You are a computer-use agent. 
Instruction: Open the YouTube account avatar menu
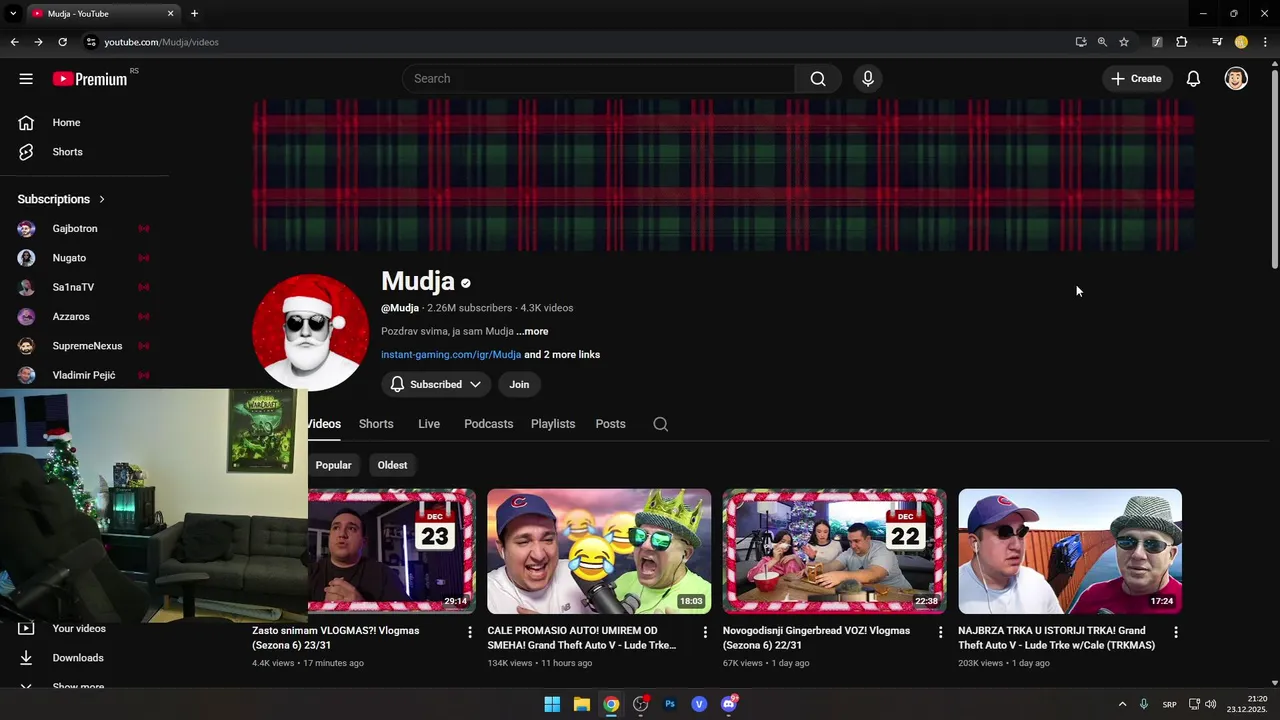(1236, 79)
